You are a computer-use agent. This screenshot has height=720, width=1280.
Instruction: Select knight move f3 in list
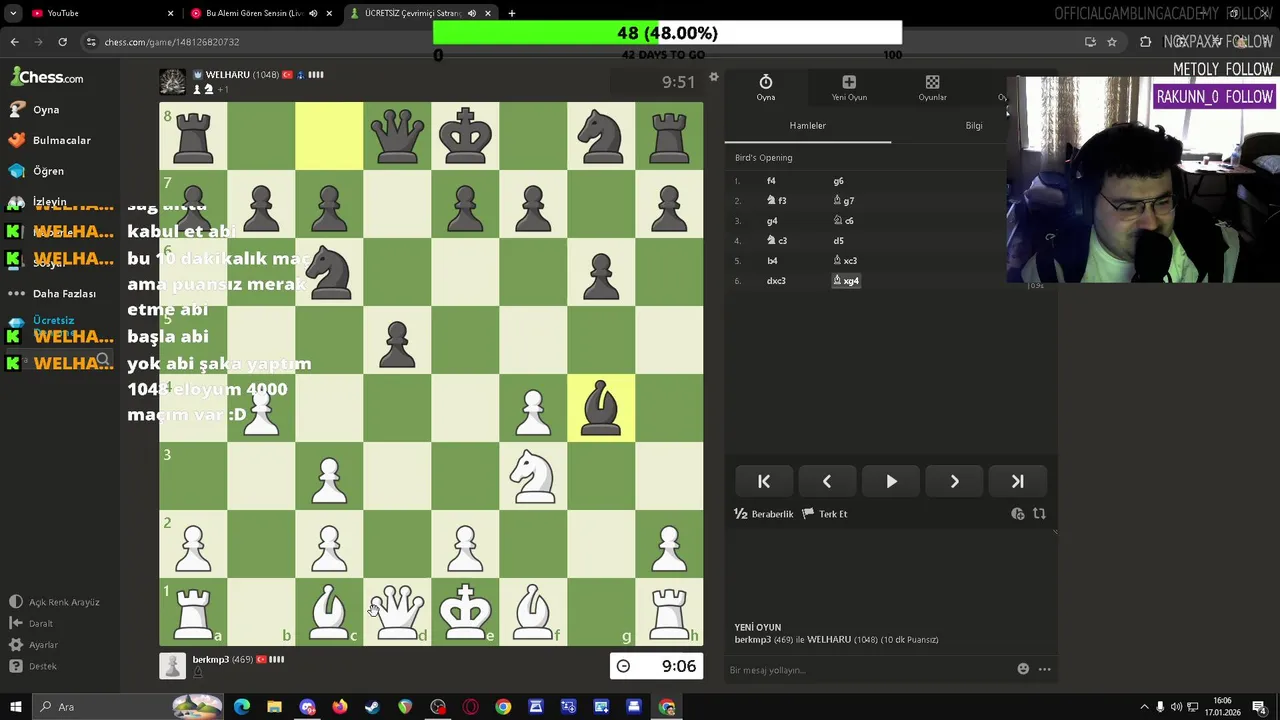click(x=776, y=201)
